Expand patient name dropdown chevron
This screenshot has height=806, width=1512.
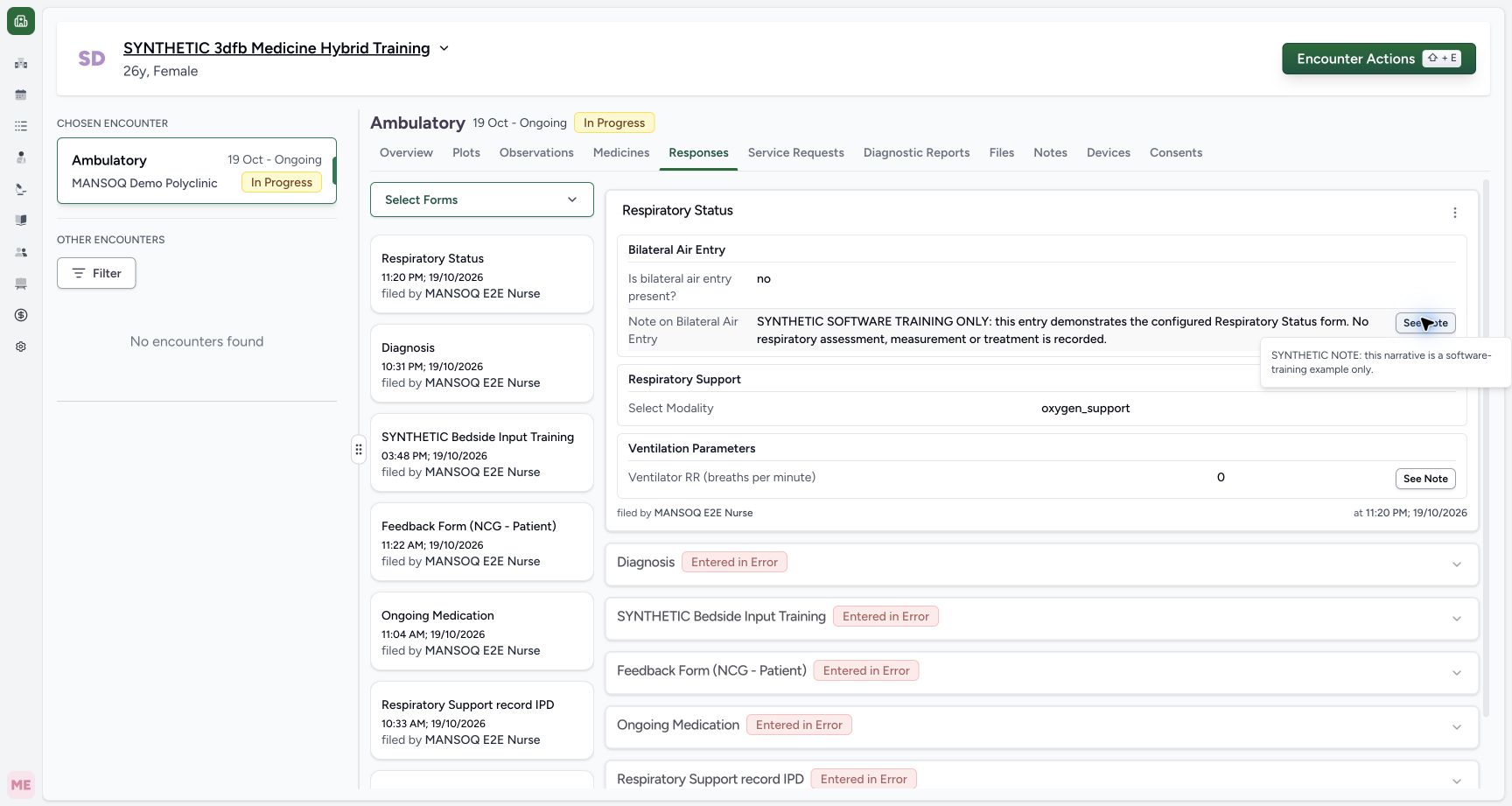pyautogui.click(x=444, y=48)
